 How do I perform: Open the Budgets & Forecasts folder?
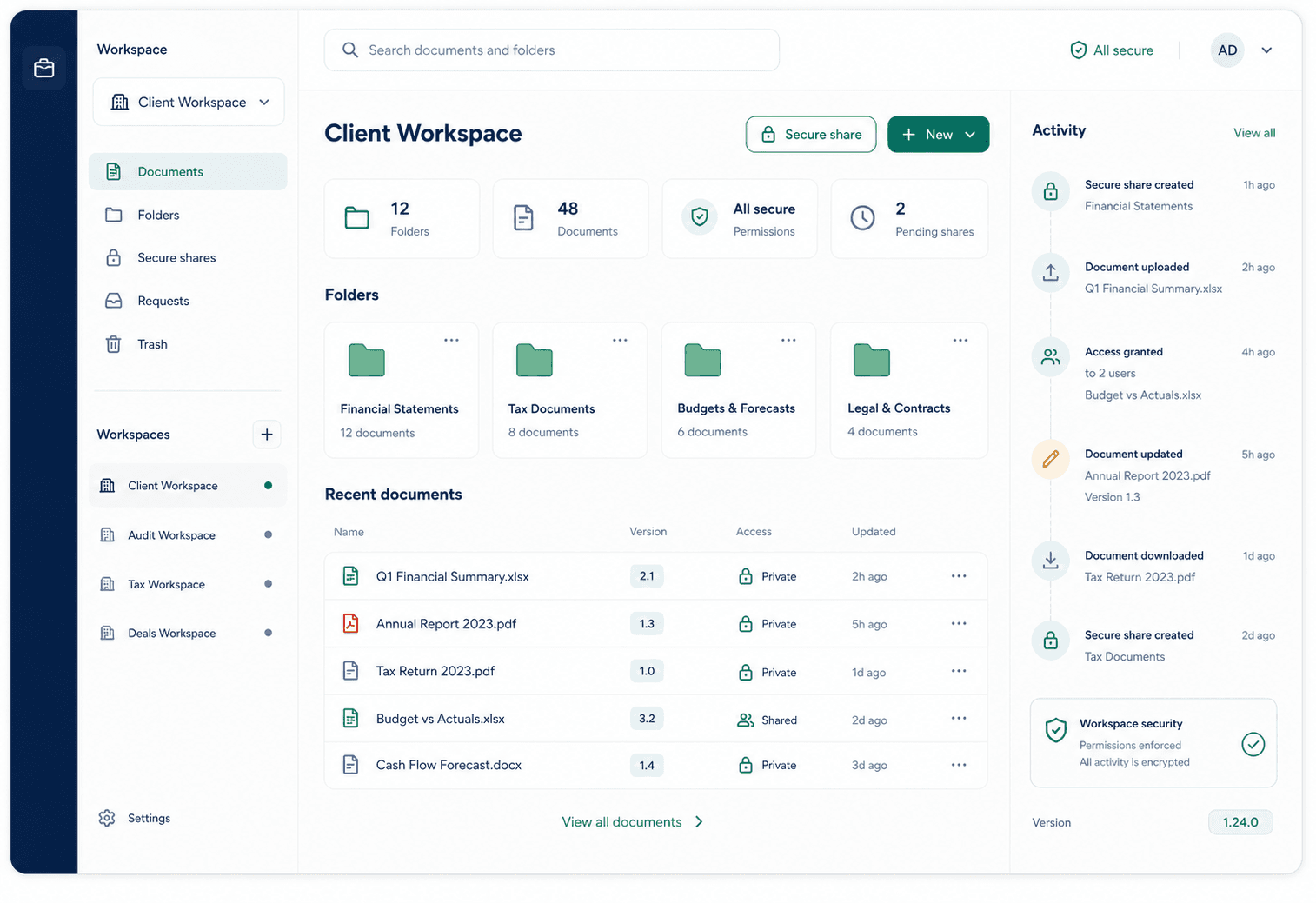tap(739, 390)
